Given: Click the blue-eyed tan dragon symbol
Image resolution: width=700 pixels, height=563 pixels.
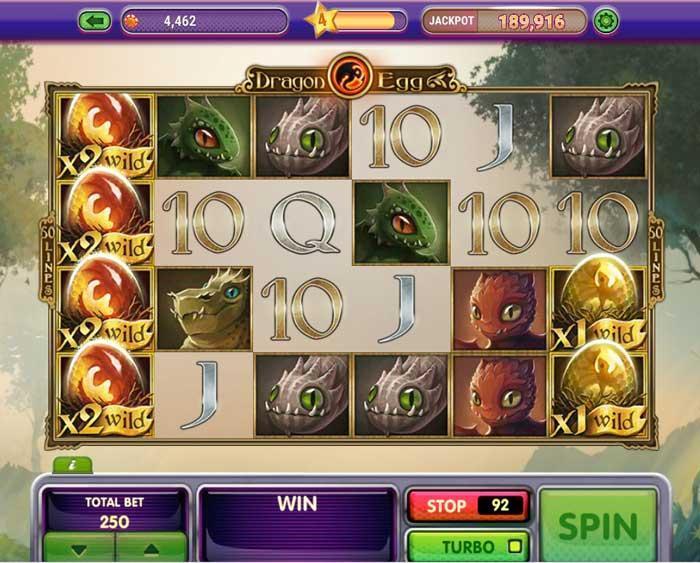Looking at the screenshot, I should click(204, 308).
